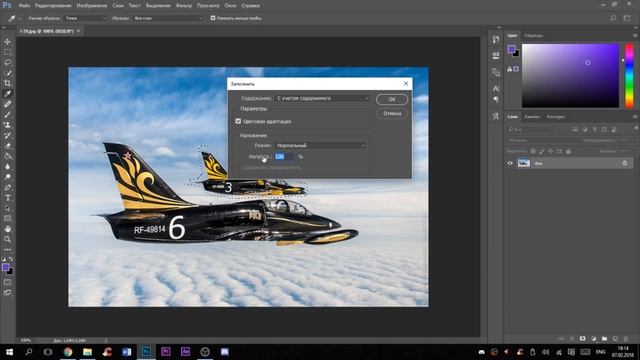Screen dimensions: 640x360
Task: Select the Move tool
Action: 7,42
